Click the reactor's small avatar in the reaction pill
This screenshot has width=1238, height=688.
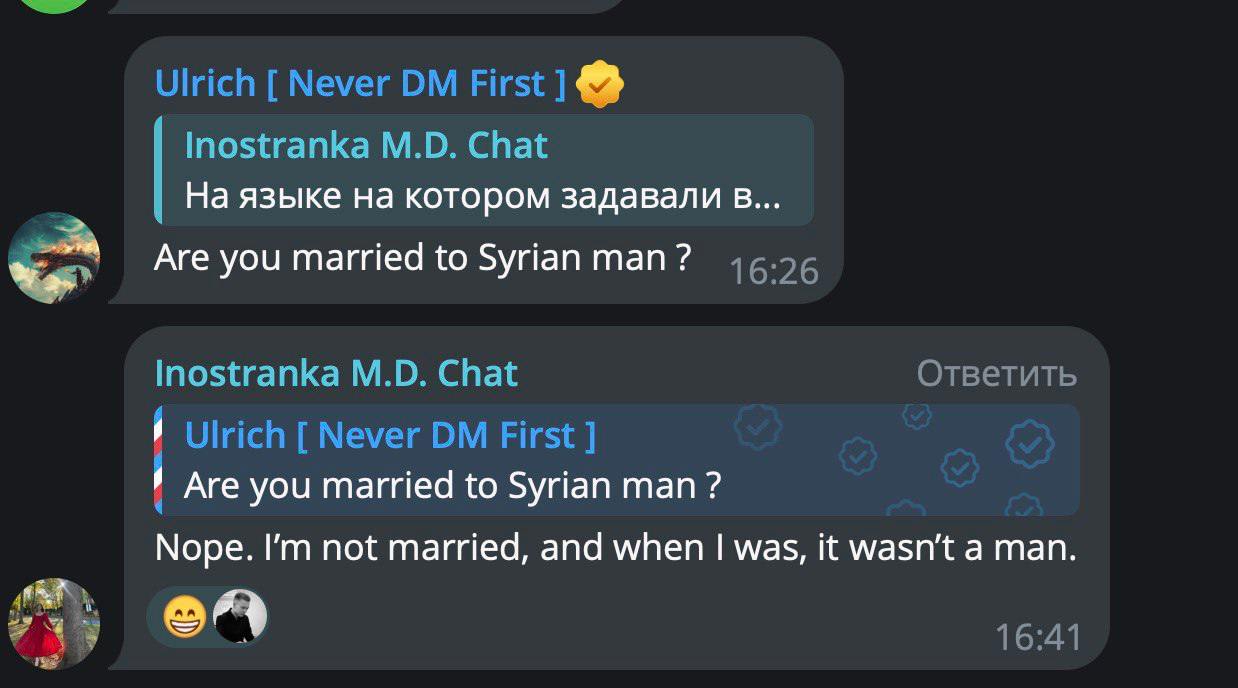click(240, 616)
